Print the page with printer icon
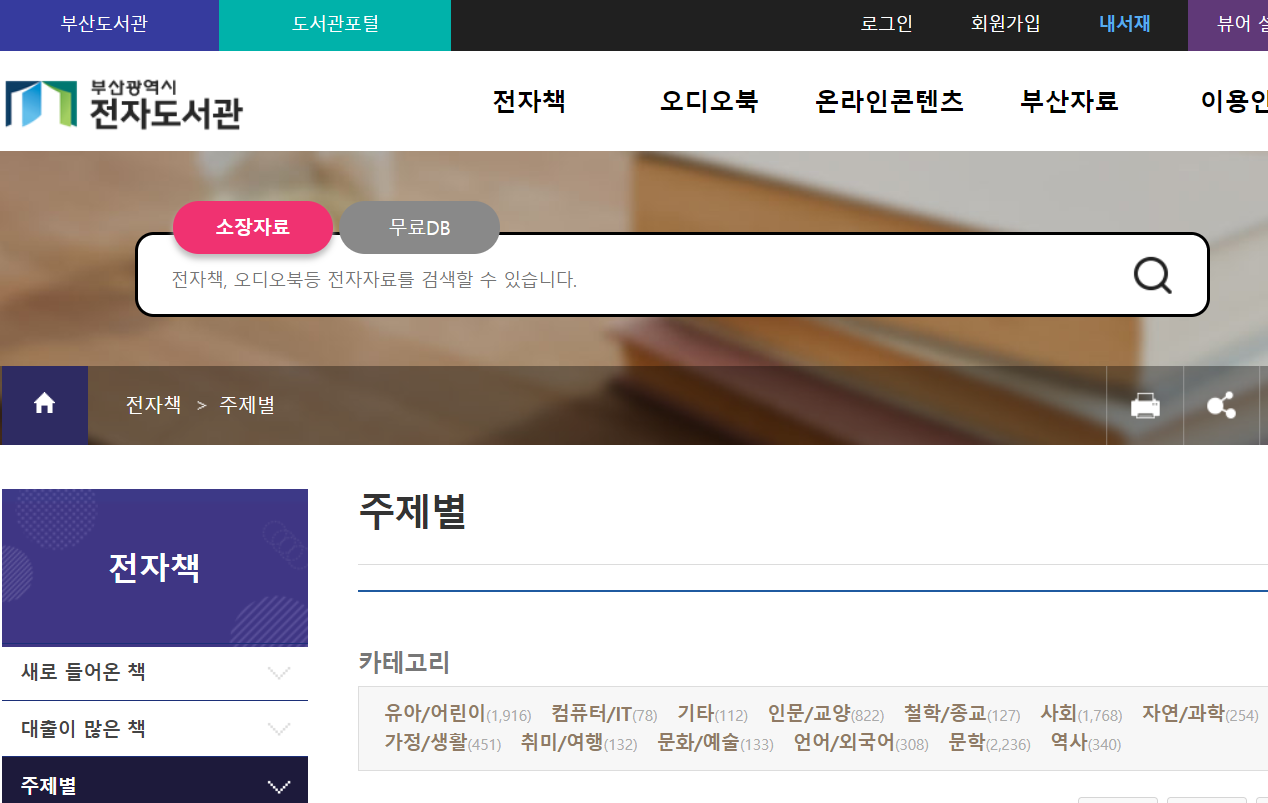Viewport: 1268px width, 803px height. pos(1145,406)
